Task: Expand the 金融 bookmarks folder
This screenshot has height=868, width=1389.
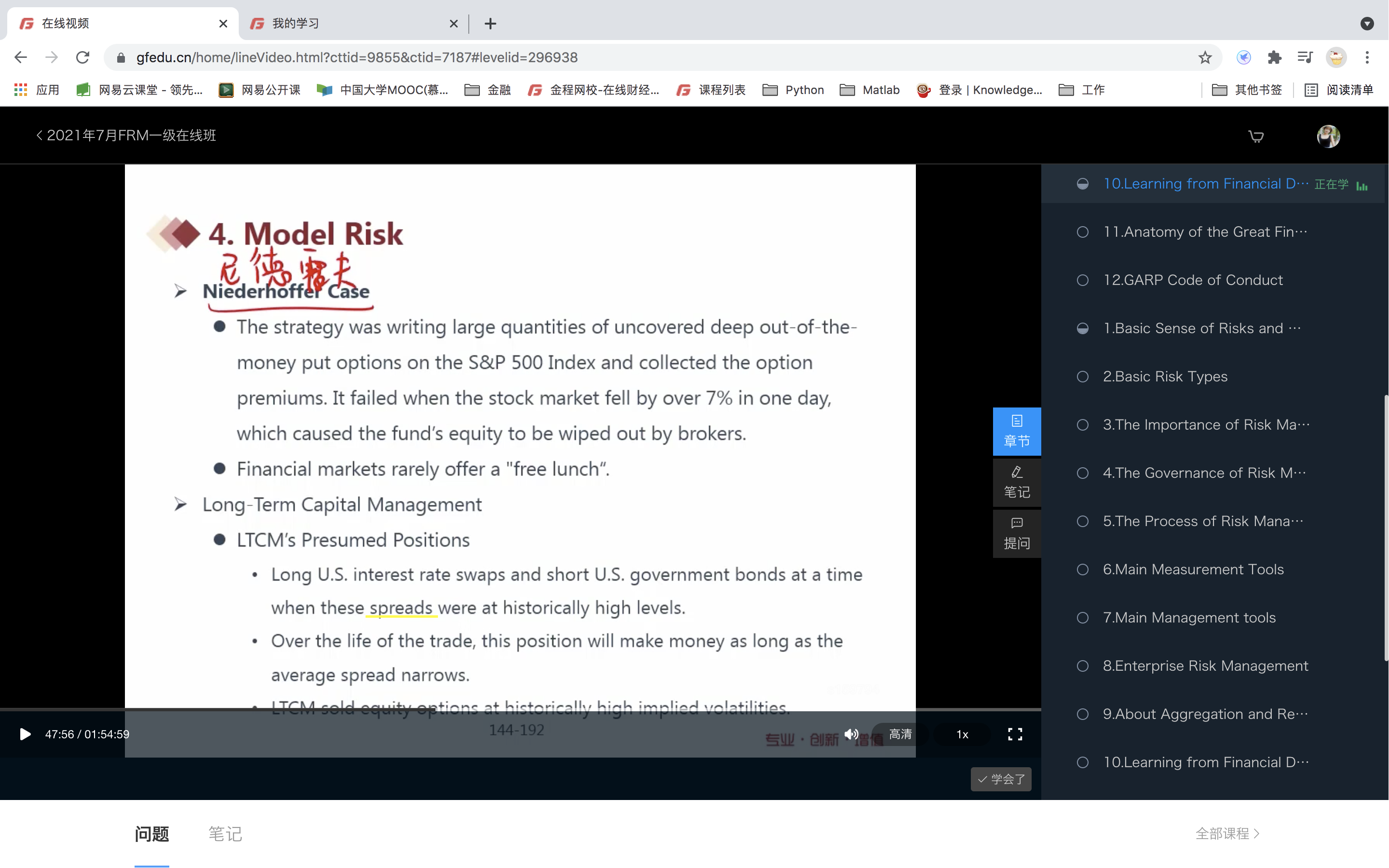Action: click(x=487, y=90)
